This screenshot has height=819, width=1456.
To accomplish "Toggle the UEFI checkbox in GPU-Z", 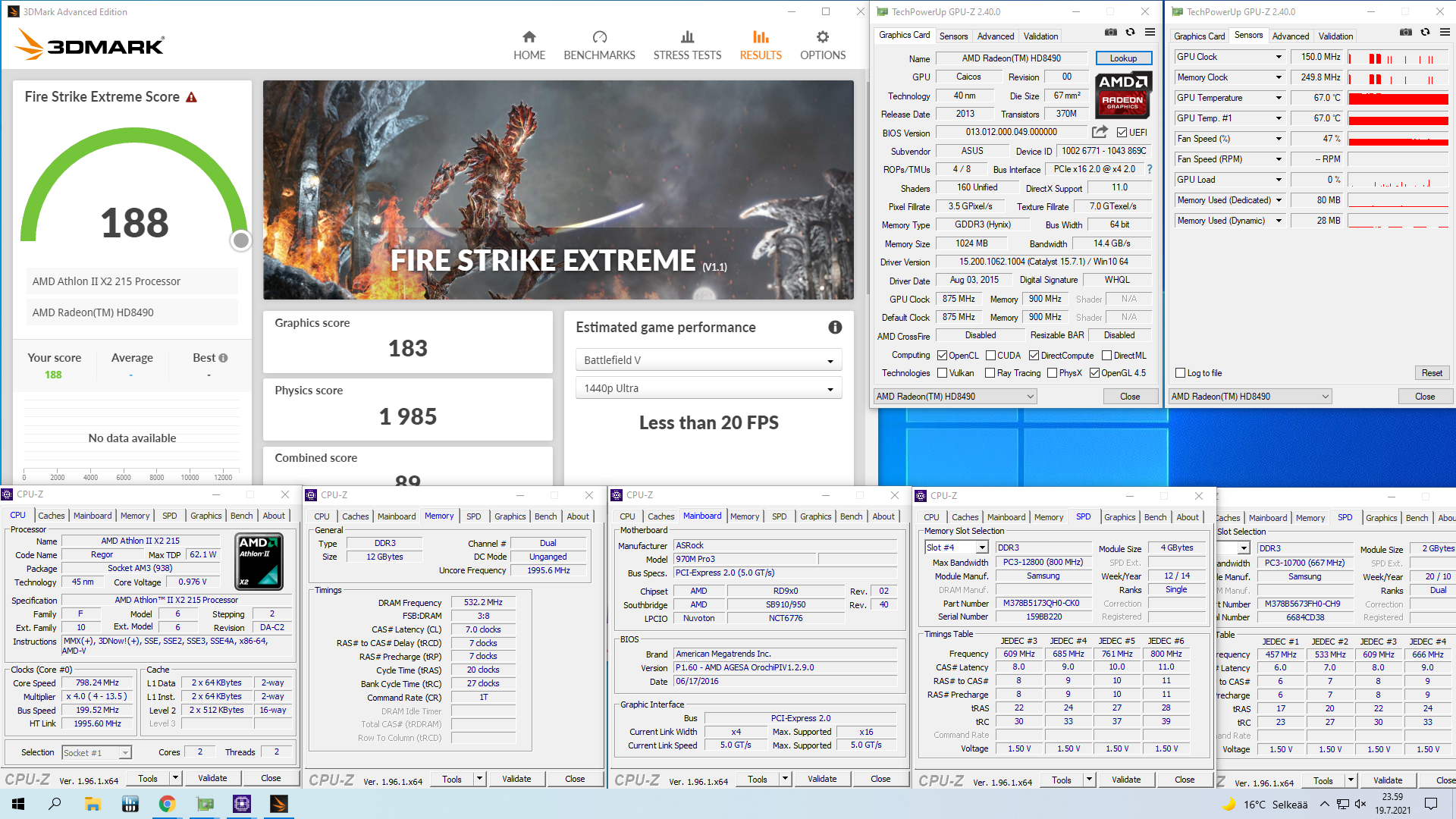I will coord(1122,133).
